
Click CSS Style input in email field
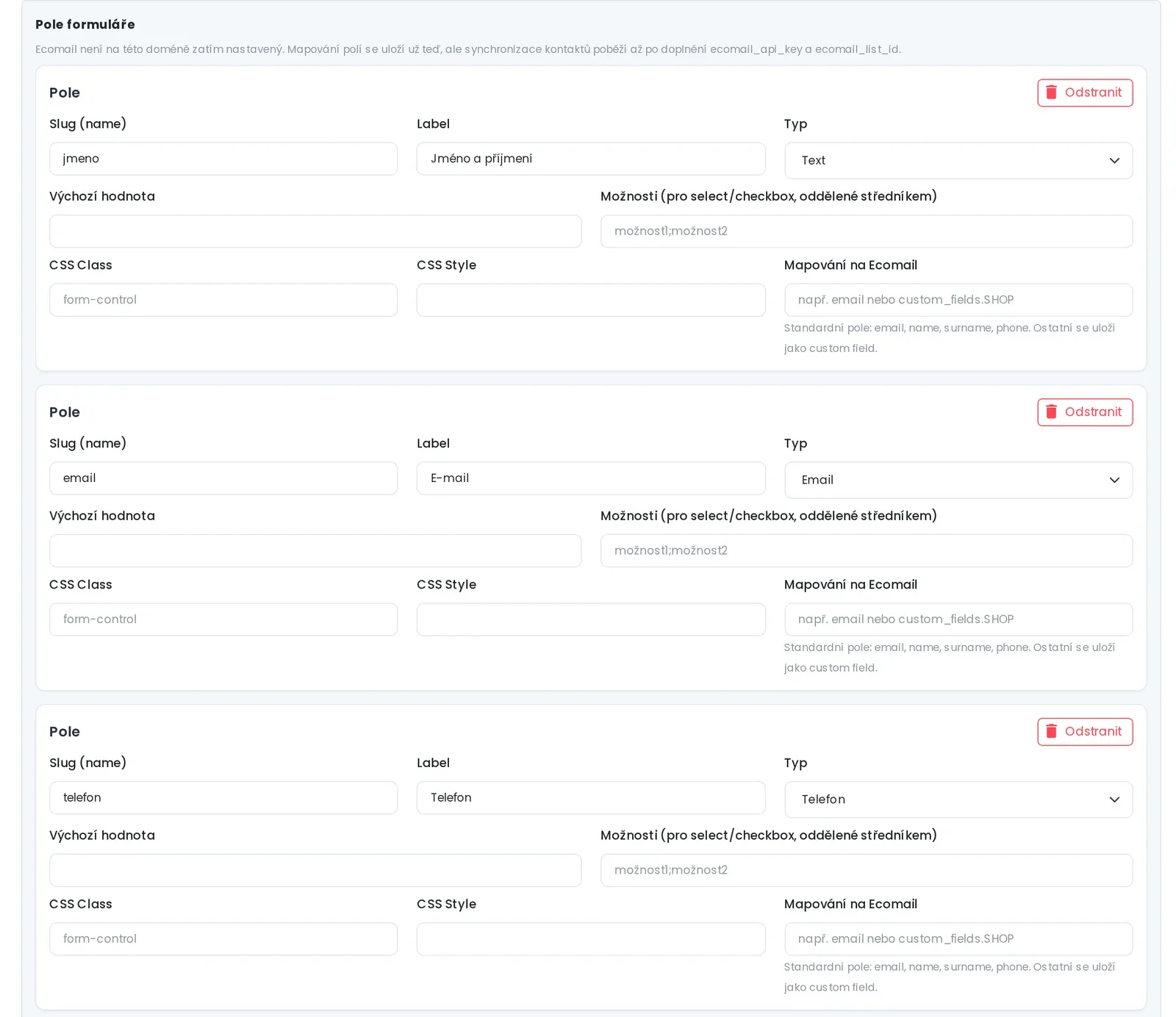coord(591,619)
